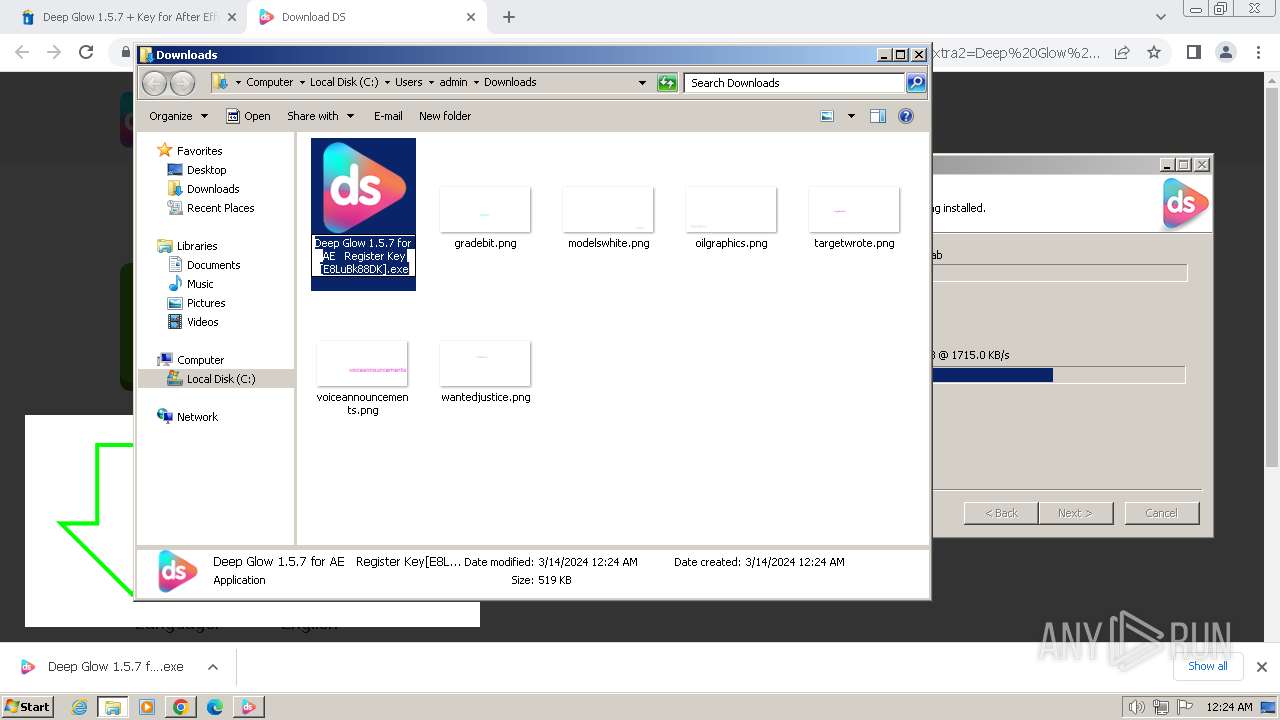Image resolution: width=1280 pixels, height=720 pixels.
Task: Open Chrome's three-dot menu
Action: point(1257,52)
